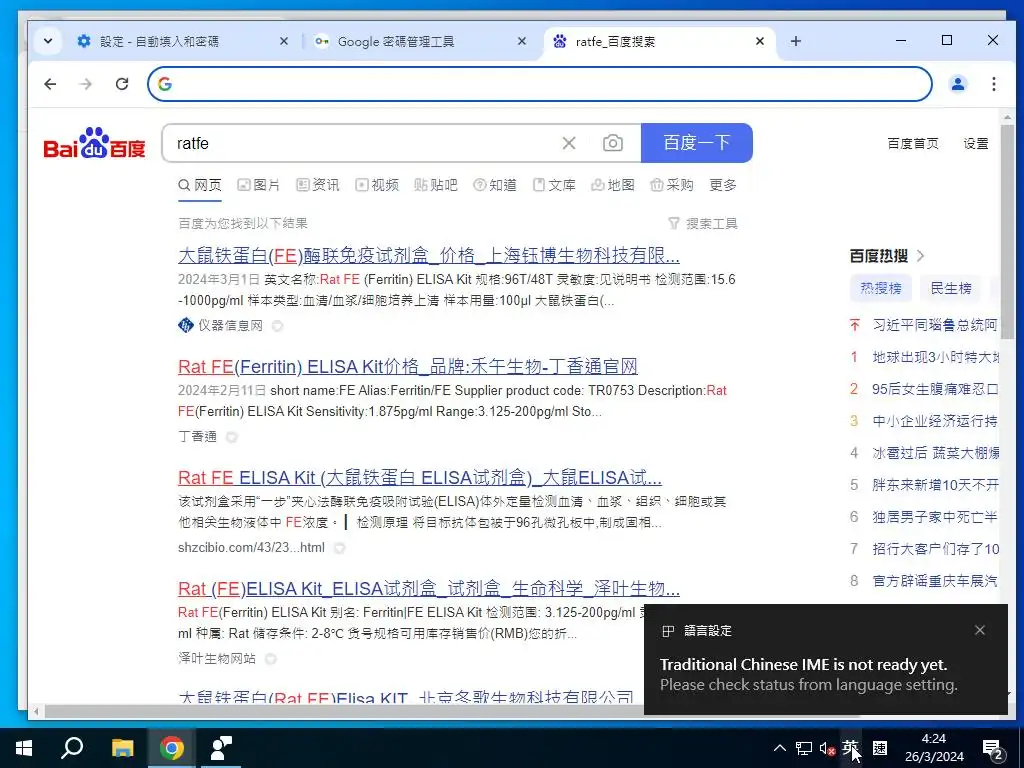Open hot search 胖东来新增10天不开
The image size is (1024, 768).
935,485
